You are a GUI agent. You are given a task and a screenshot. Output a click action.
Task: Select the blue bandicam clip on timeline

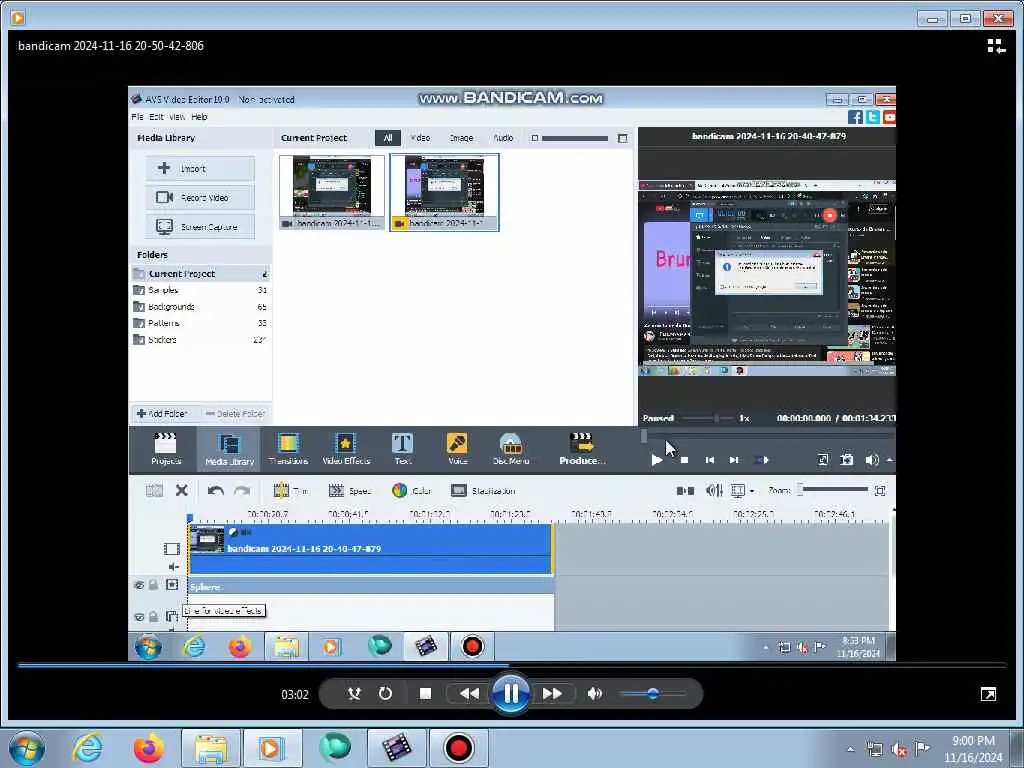[x=370, y=549]
